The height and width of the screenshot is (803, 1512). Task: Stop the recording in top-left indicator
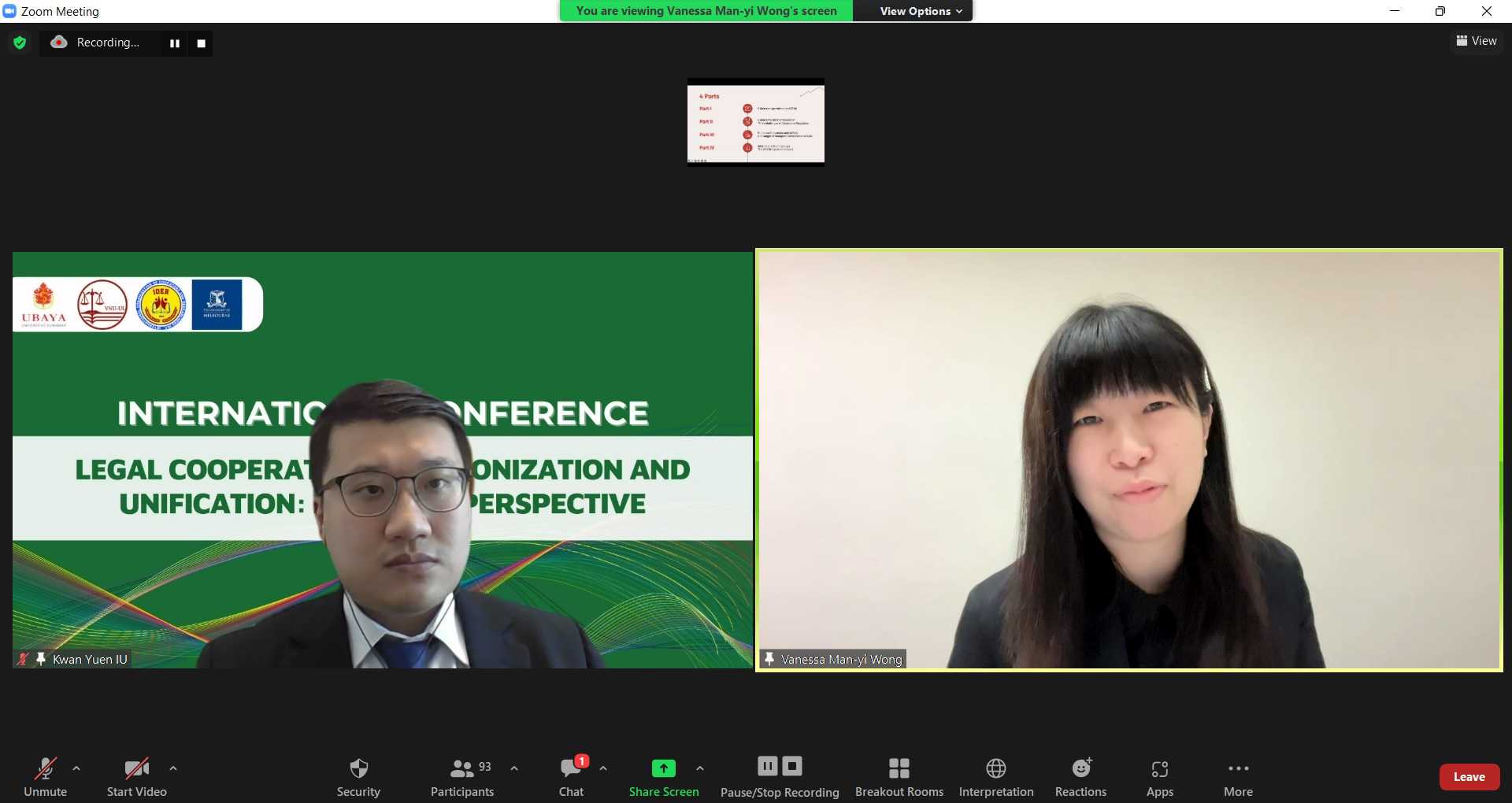pos(202,43)
